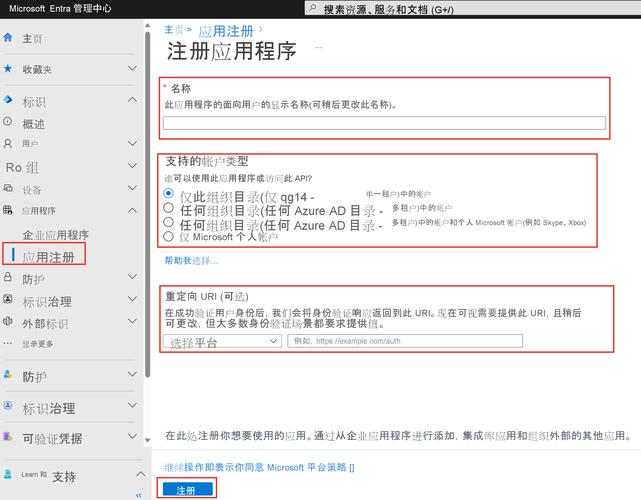Viewport: 641px width, 500px height.
Task: Select 仅此组织目录 single-tenant radio option
Action: coord(168,193)
